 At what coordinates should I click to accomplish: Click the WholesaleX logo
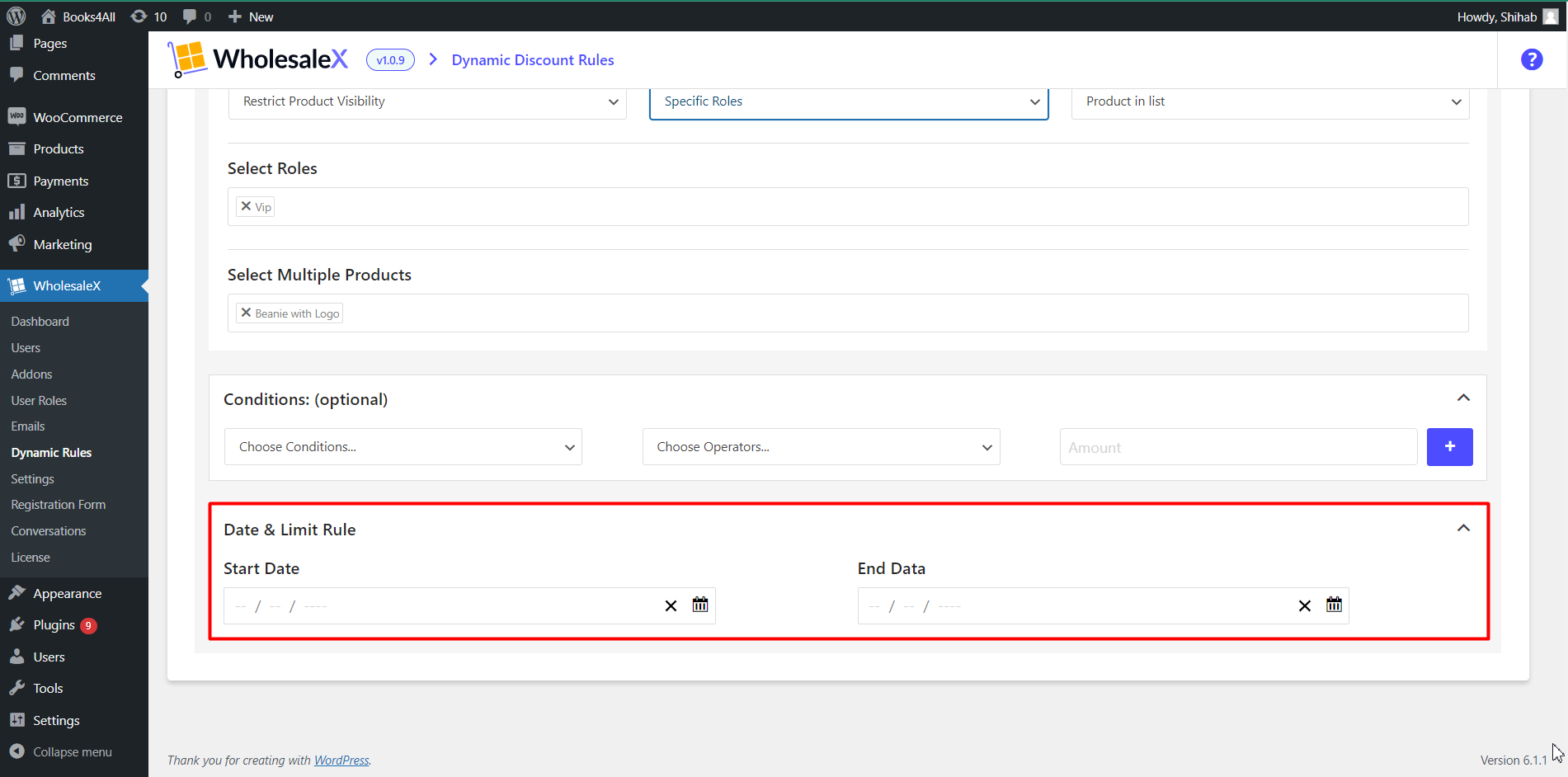coord(257,59)
